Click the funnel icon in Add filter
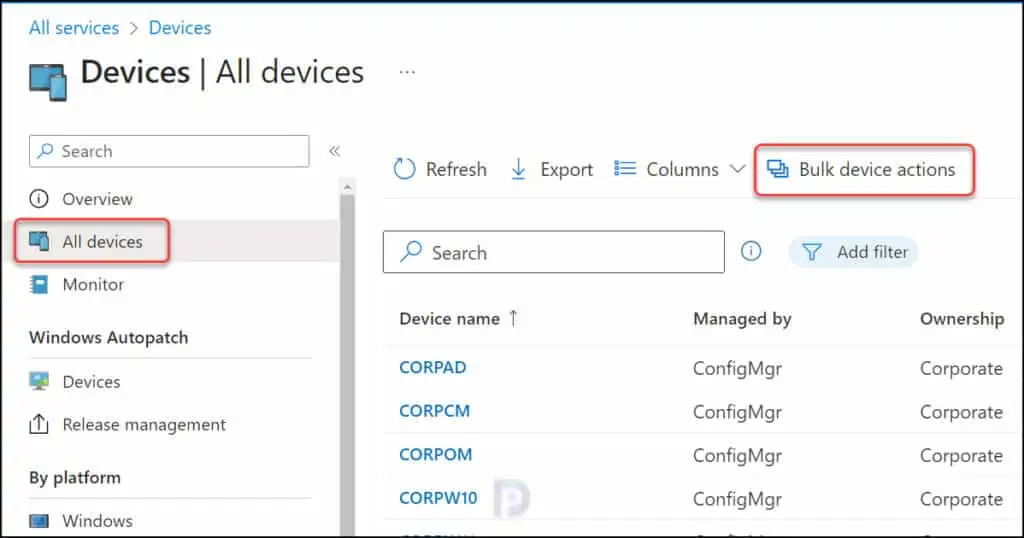 (x=811, y=252)
